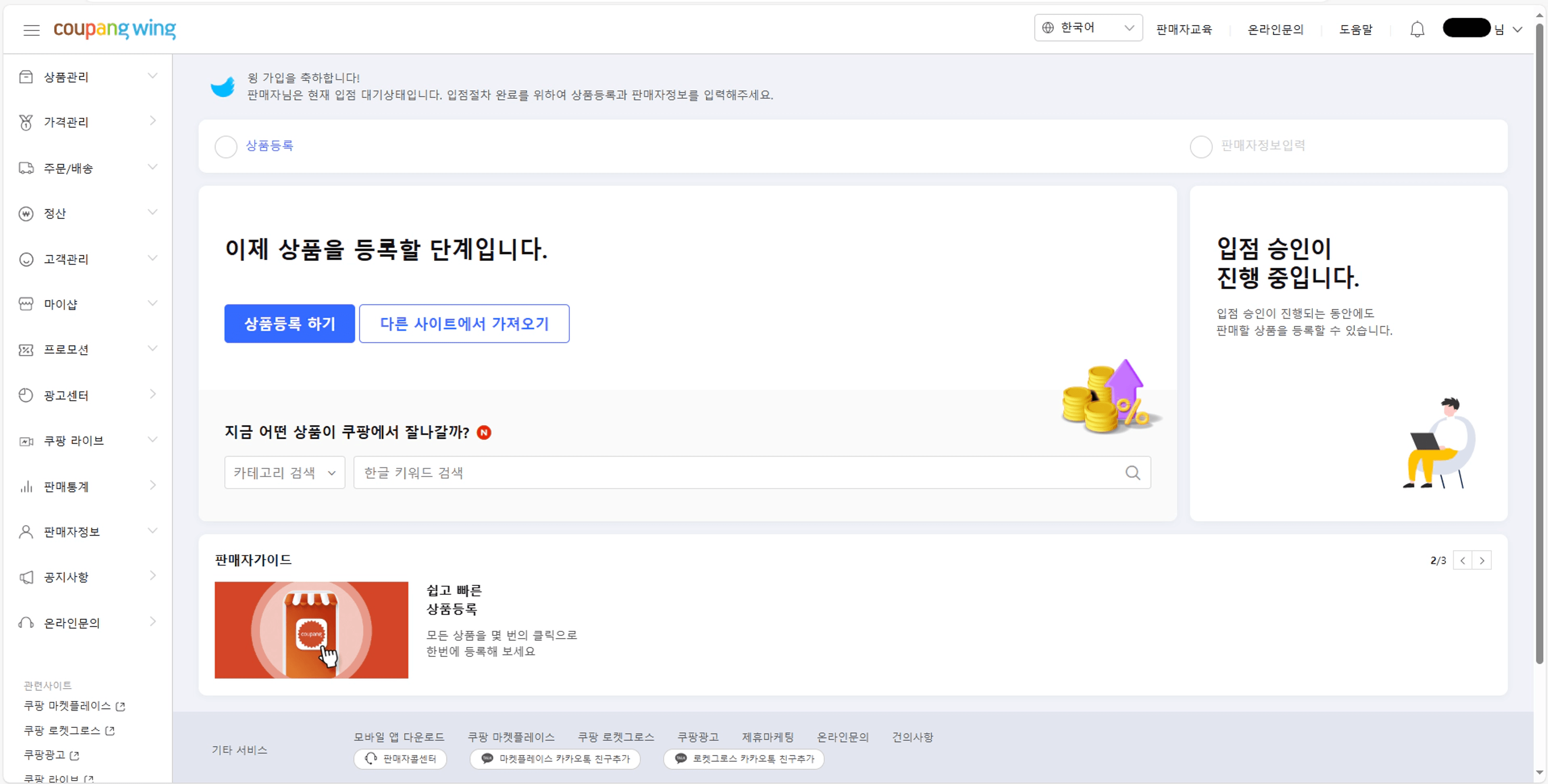This screenshot has height=784, width=1548.
Task: Expand the 마이샵 menu chevron
Action: click(153, 303)
